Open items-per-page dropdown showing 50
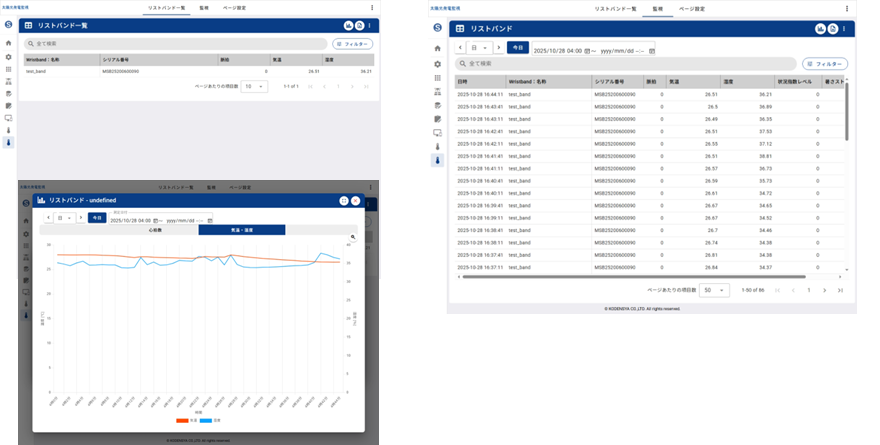The image size is (880, 445). [715, 290]
